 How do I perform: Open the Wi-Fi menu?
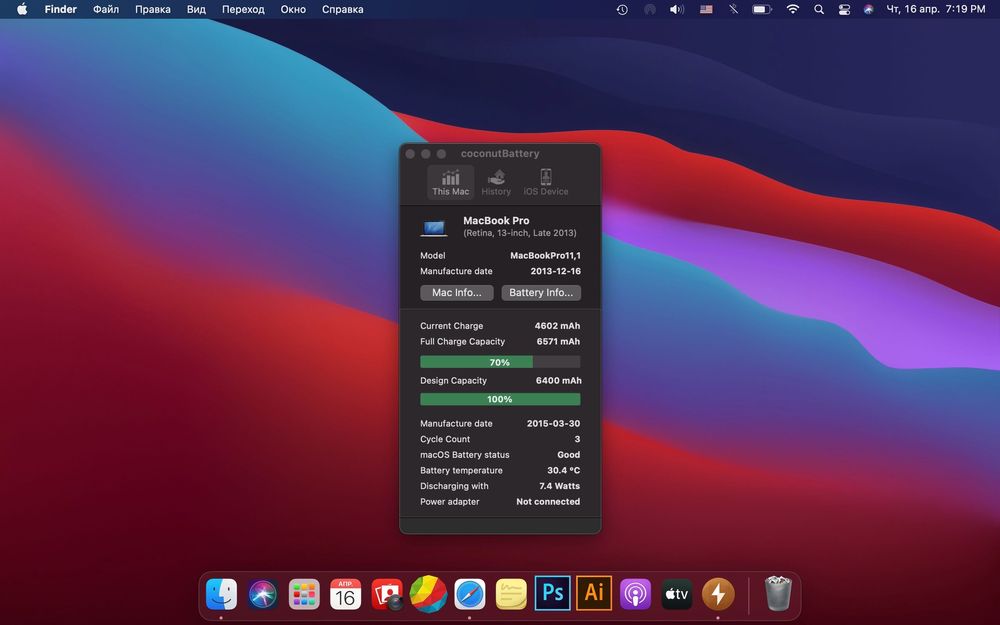click(792, 9)
